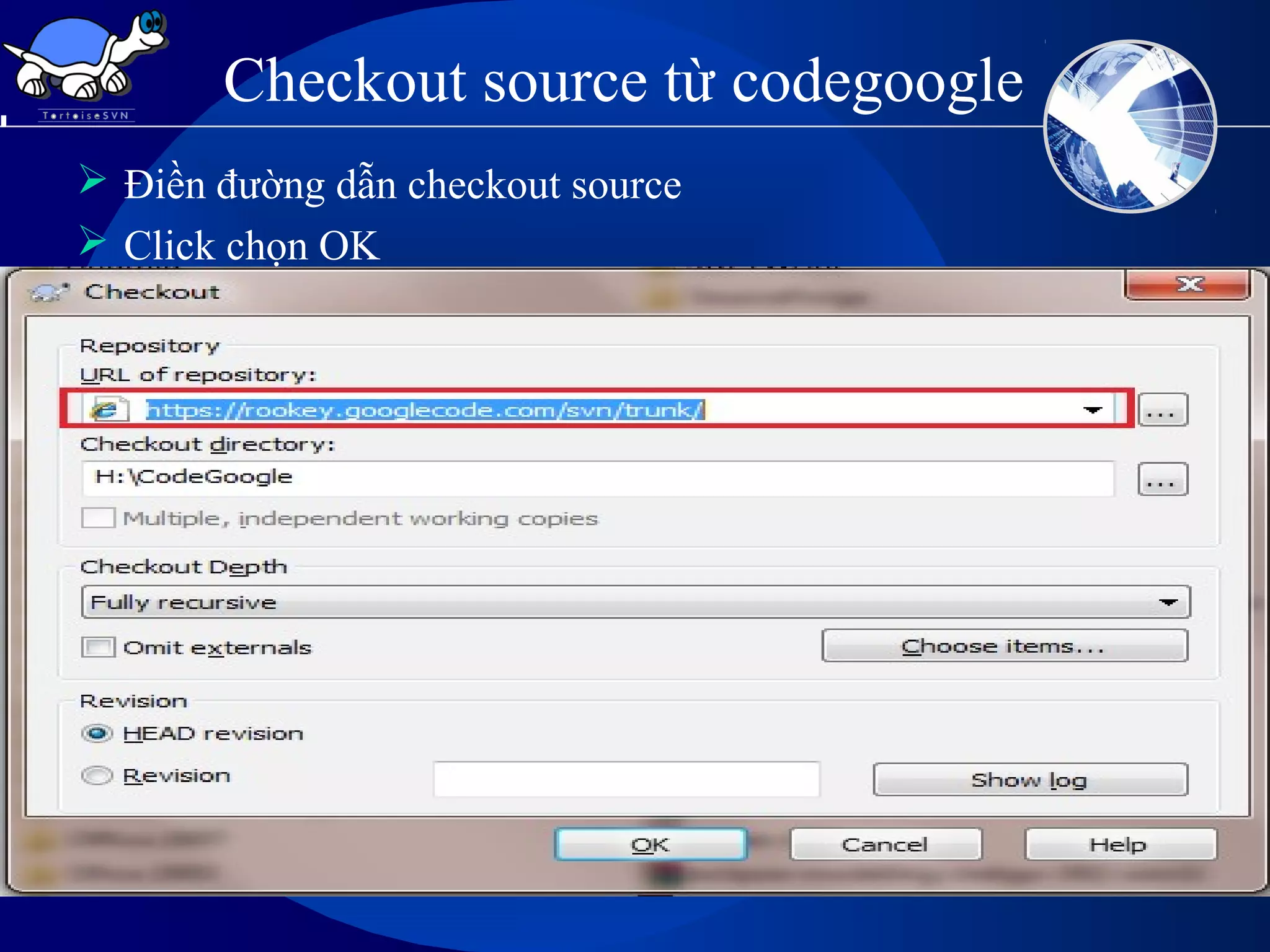Open the Help button

[x=1120, y=844]
